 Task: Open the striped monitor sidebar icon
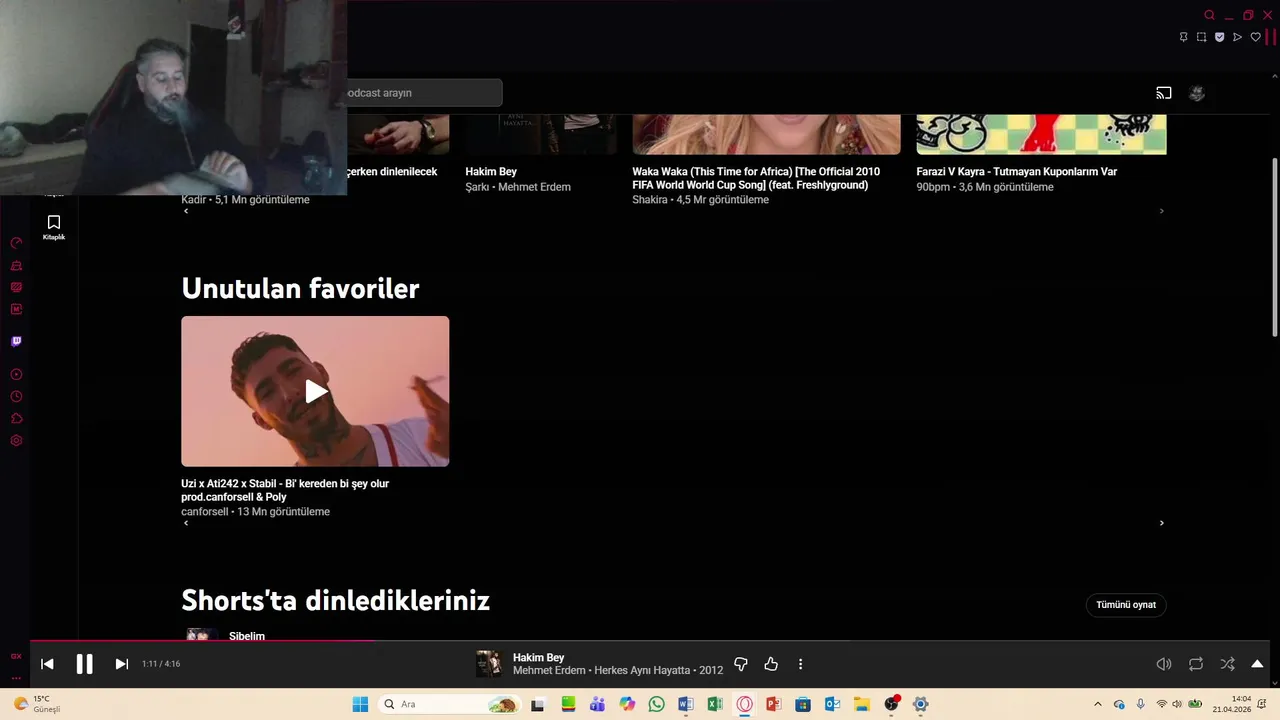16,287
